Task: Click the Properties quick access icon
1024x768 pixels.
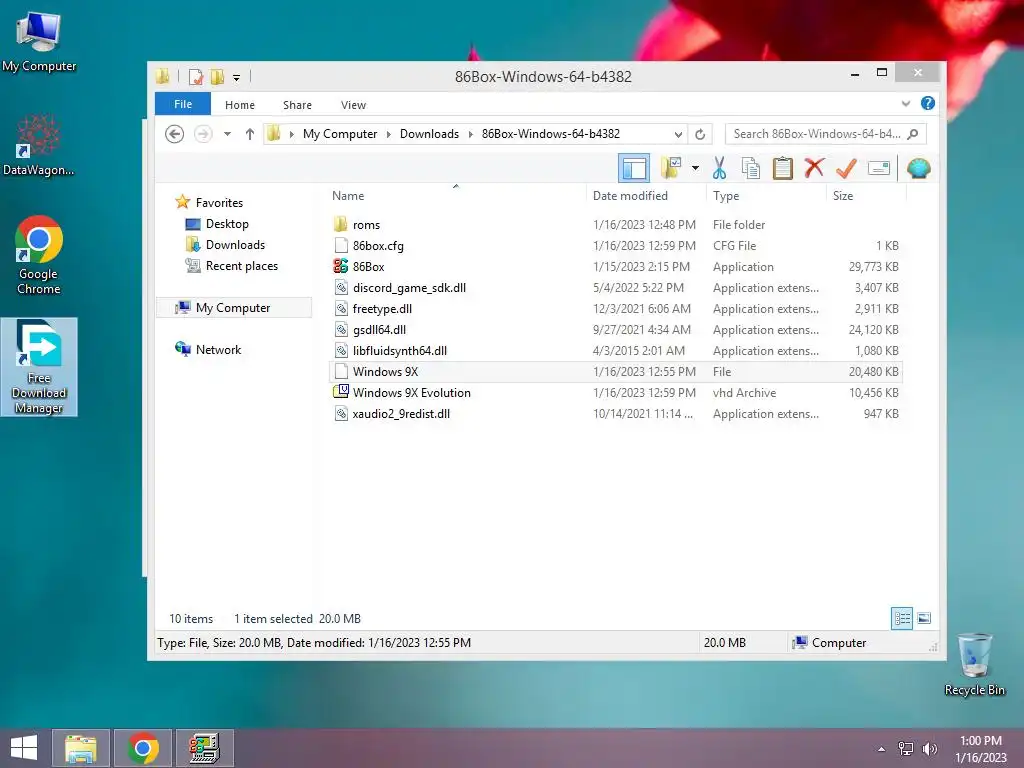Action: click(x=195, y=77)
